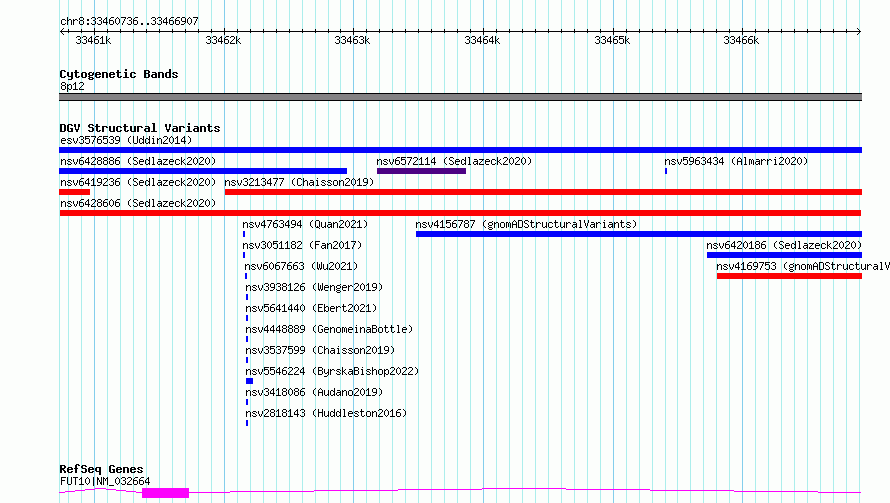Click the DGV Structural Variants track title
This screenshot has width=890, height=503.
pyautogui.click(x=140, y=128)
